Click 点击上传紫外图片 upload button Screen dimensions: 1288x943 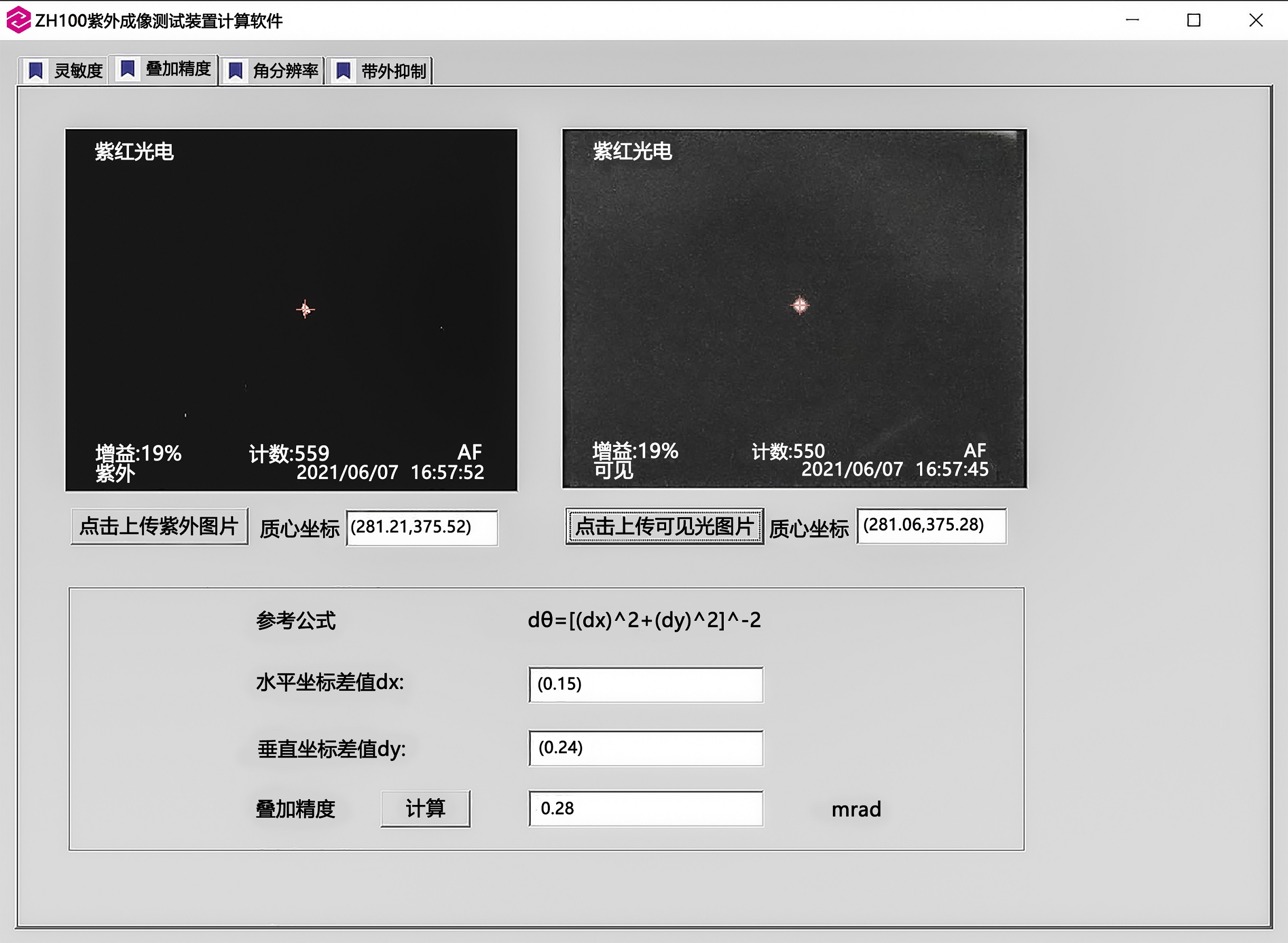pyautogui.click(x=159, y=526)
